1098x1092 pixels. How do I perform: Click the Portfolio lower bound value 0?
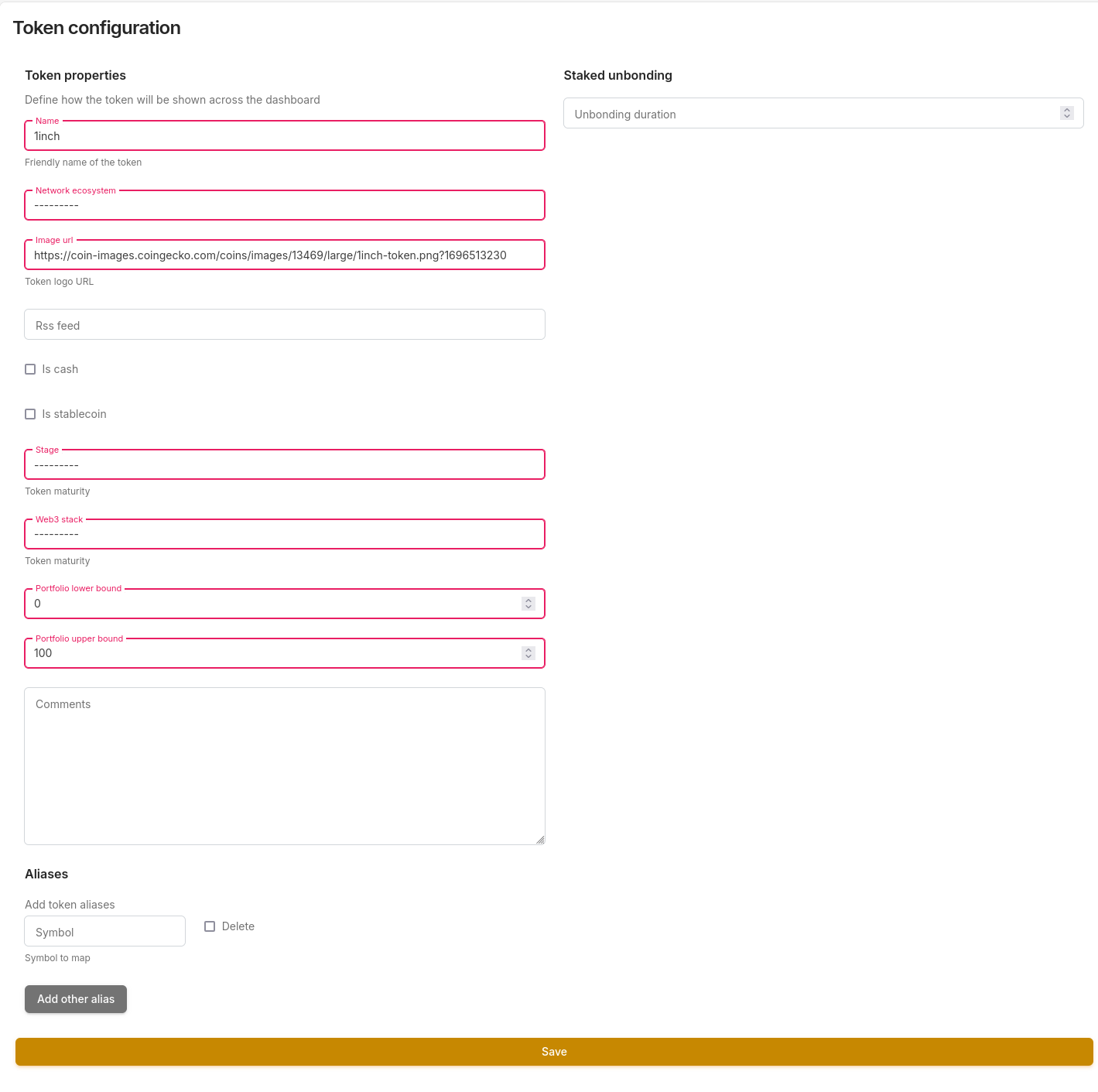(38, 604)
